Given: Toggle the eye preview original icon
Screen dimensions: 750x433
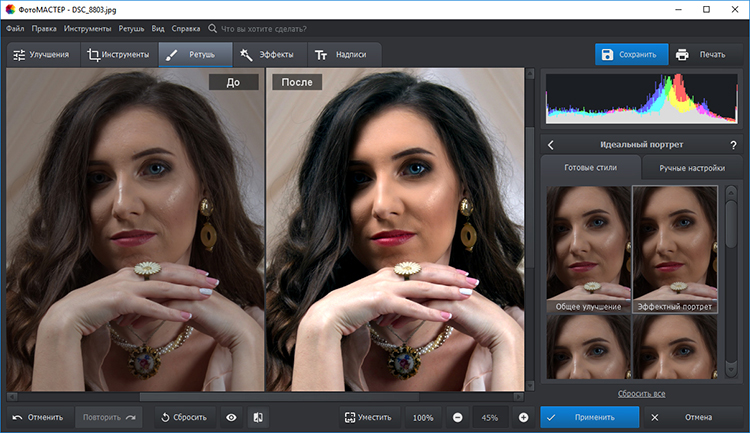Looking at the screenshot, I should 231,417.
